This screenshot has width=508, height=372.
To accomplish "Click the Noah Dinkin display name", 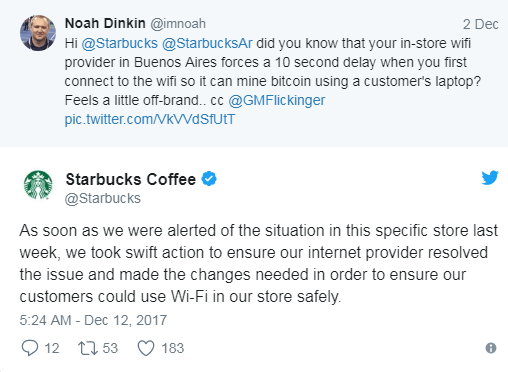I will tap(105, 23).
